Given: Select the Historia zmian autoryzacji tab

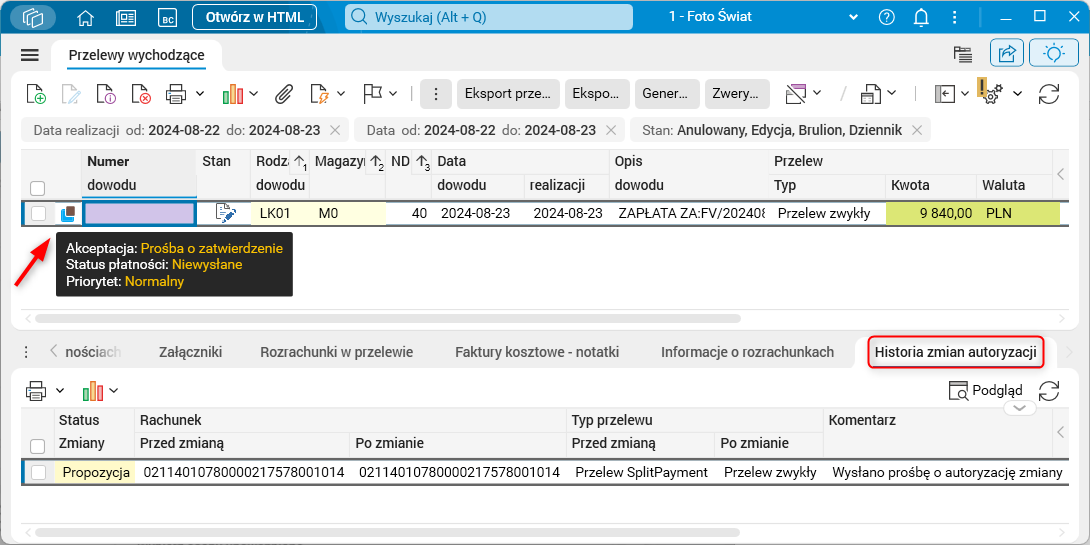Looking at the screenshot, I should point(956,352).
